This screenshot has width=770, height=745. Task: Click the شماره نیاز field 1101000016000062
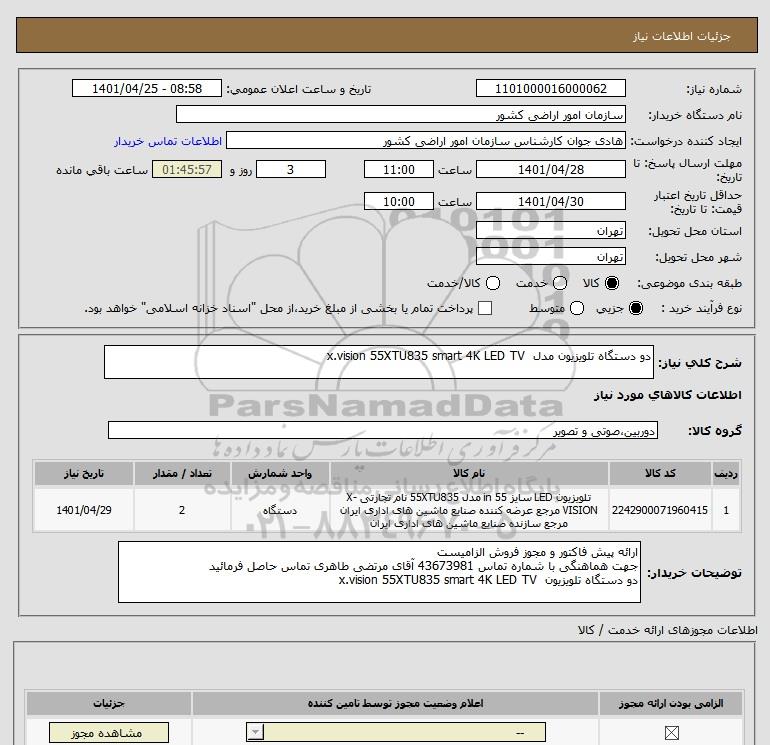[x=550, y=88]
